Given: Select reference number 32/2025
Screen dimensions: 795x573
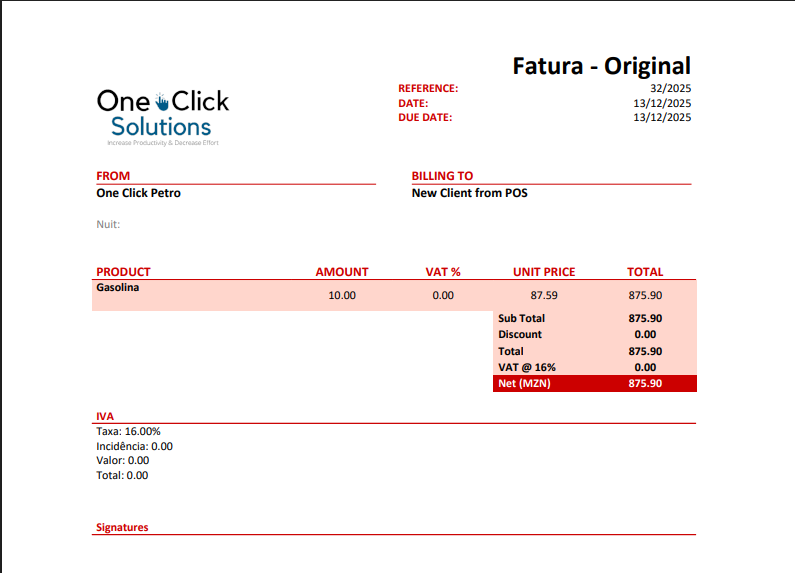Looking at the screenshot, I should (670, 88).
